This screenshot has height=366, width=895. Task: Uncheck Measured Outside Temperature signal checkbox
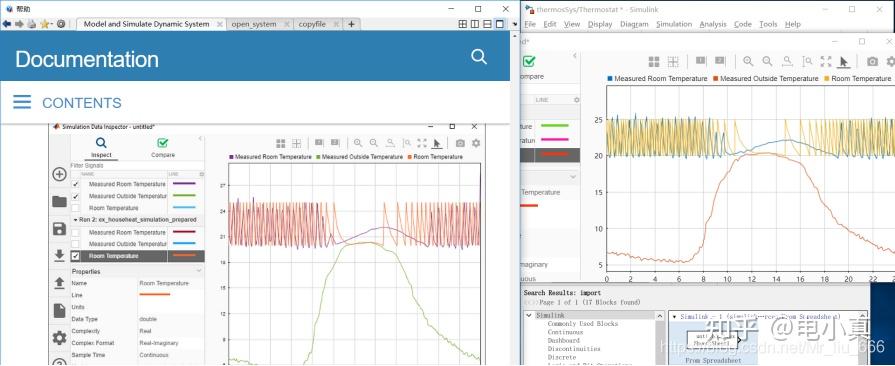click(75, 196)
